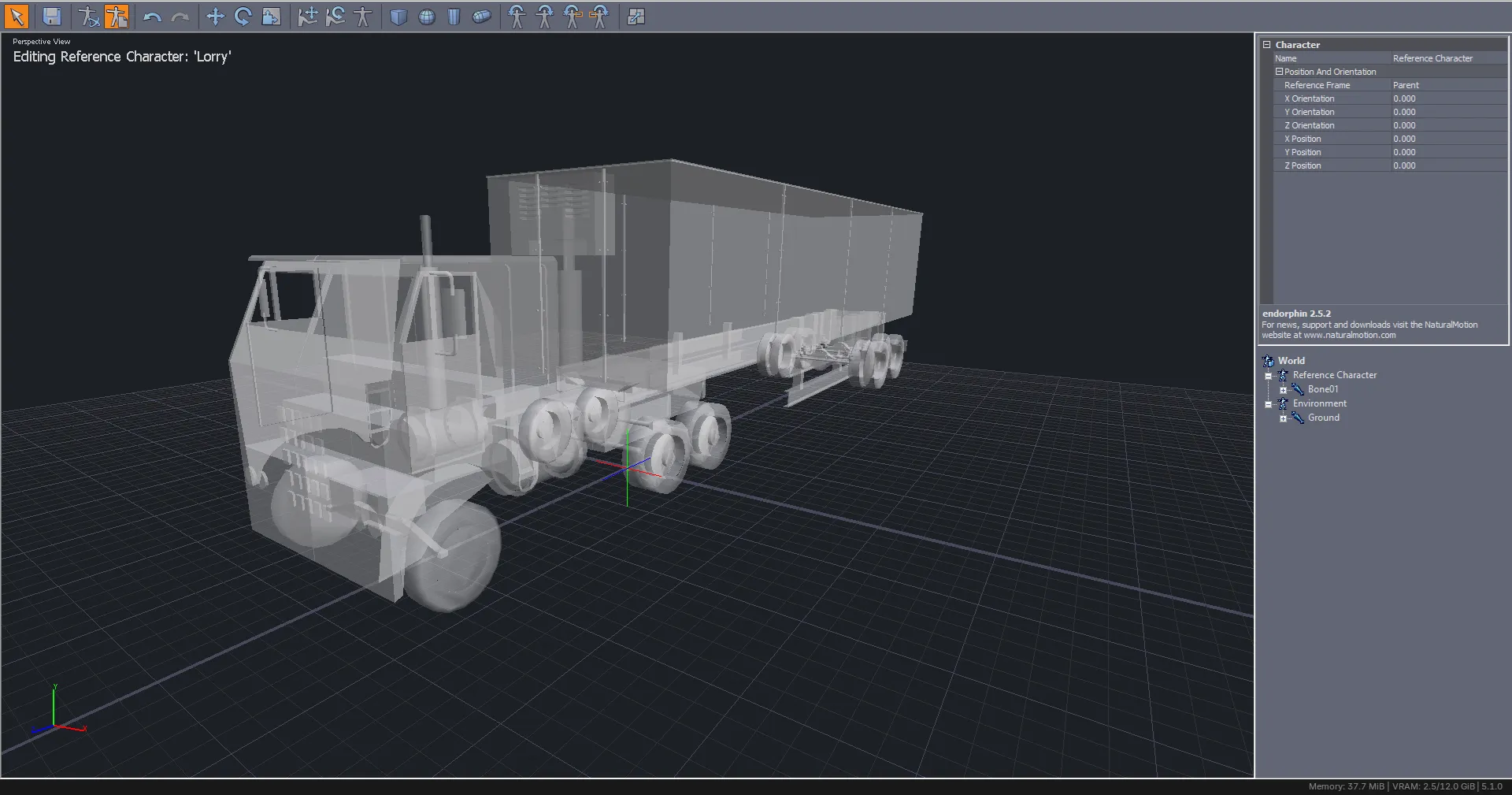
Task: Create a capsule collision primitive
Action: pos(482,17)
